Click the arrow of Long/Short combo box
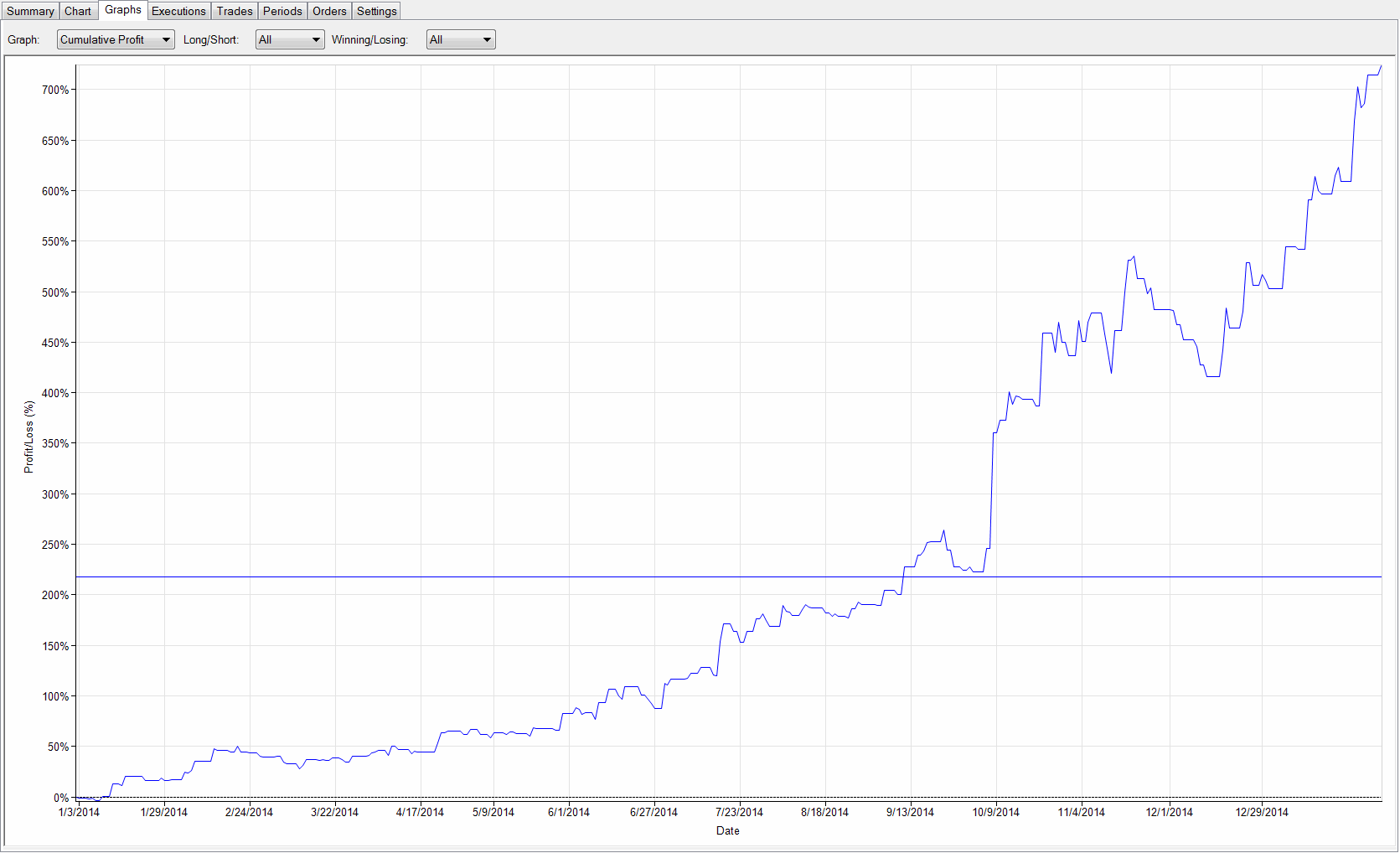 pyautogui.click(x=316, y=39)
